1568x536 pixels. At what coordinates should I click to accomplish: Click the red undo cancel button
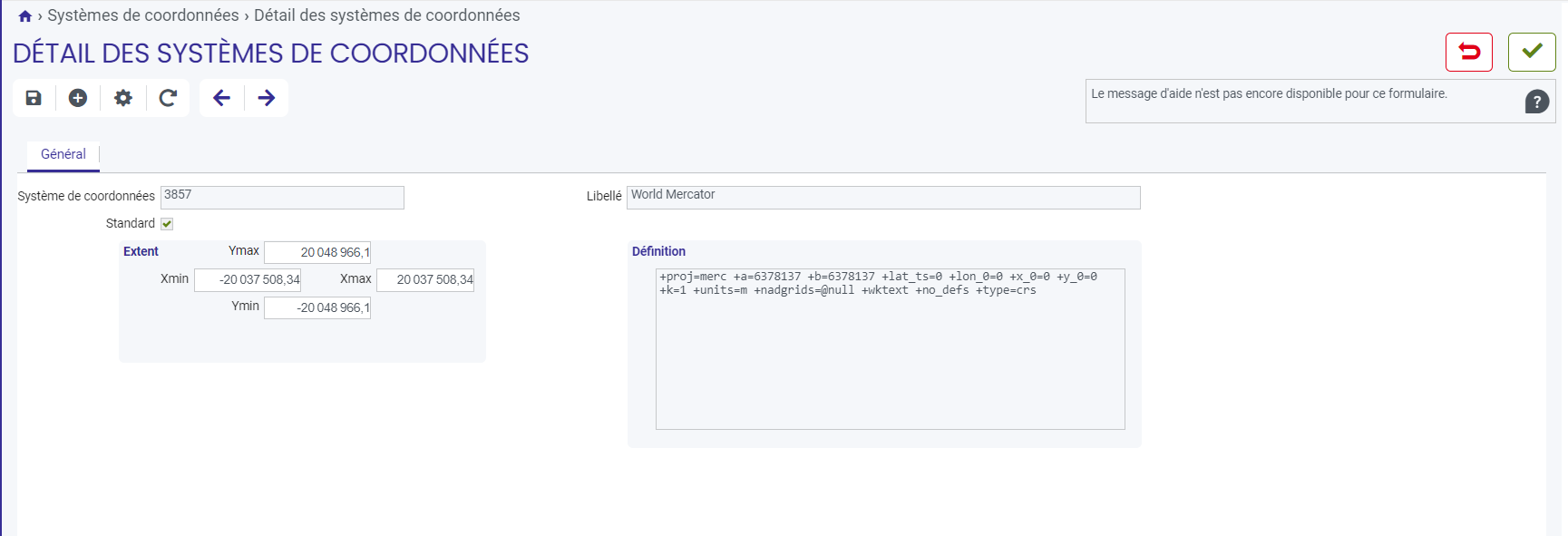1469,52
